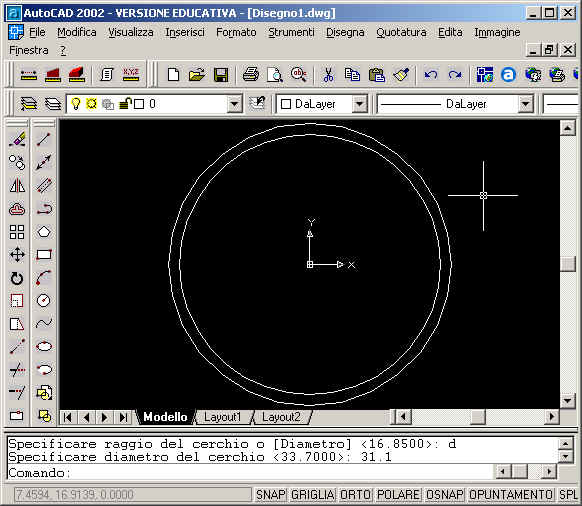582x506 pixels.
Task: Click the POLARE status bar button
Action: point(398,494)
